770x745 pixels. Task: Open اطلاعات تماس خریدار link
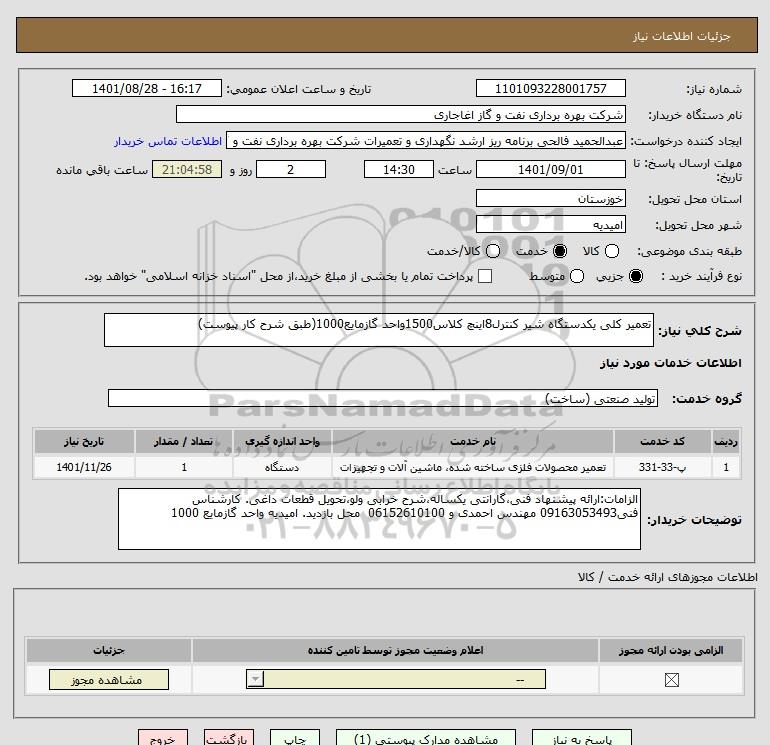168,141
